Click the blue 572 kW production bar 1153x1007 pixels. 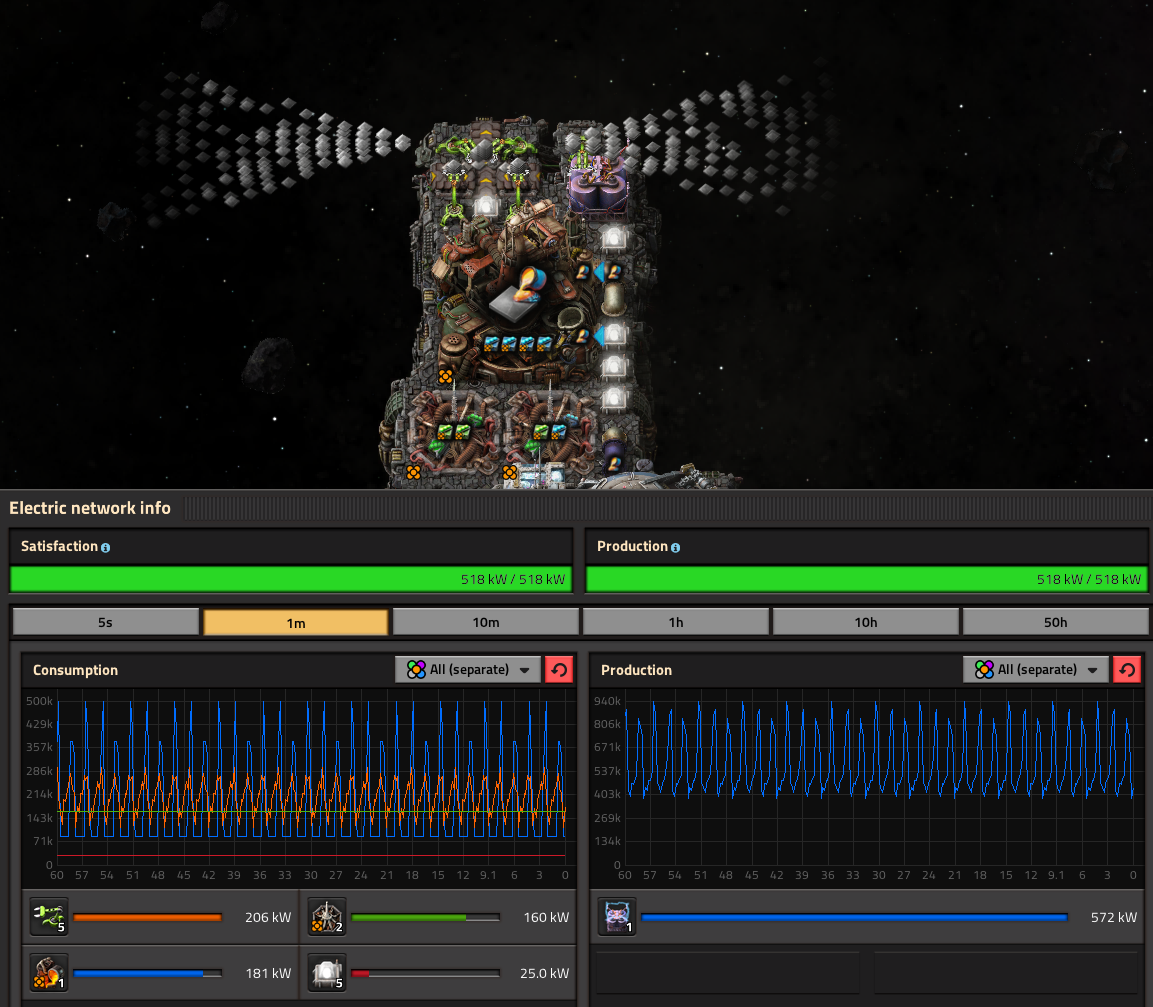(854, 917)
